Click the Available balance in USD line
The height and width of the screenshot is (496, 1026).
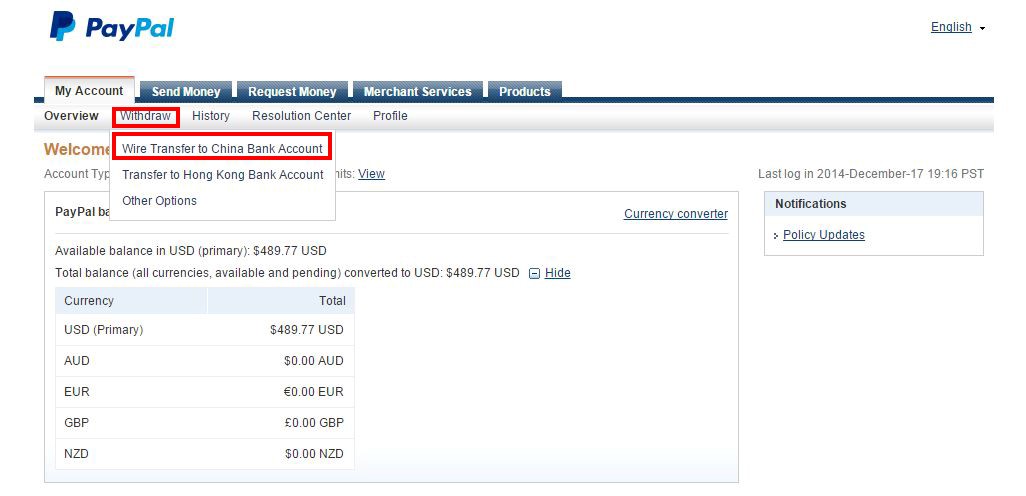[190, 251]
